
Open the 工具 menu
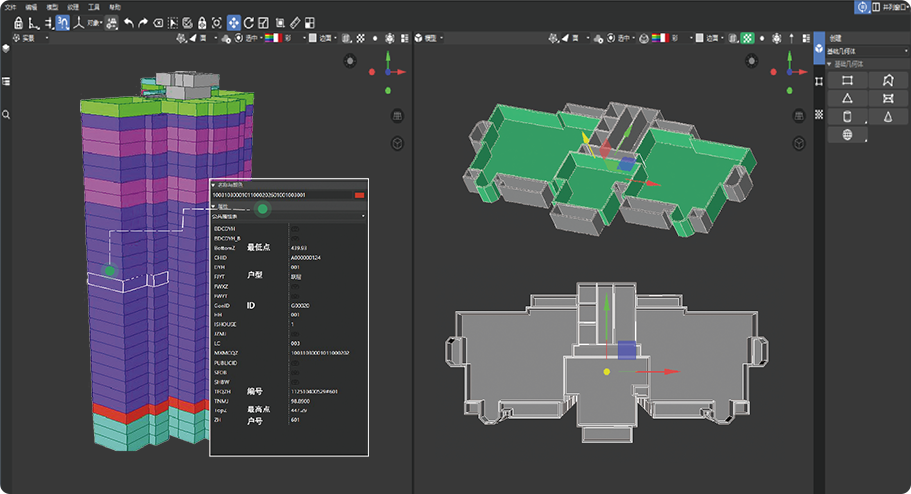coord(93,7)
